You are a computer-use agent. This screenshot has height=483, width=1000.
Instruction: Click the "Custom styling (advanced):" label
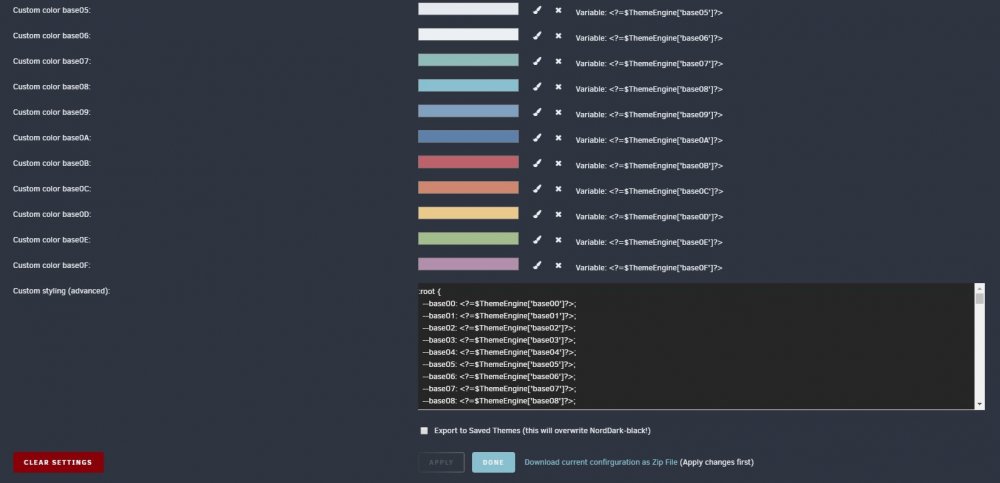click(61, 291)
